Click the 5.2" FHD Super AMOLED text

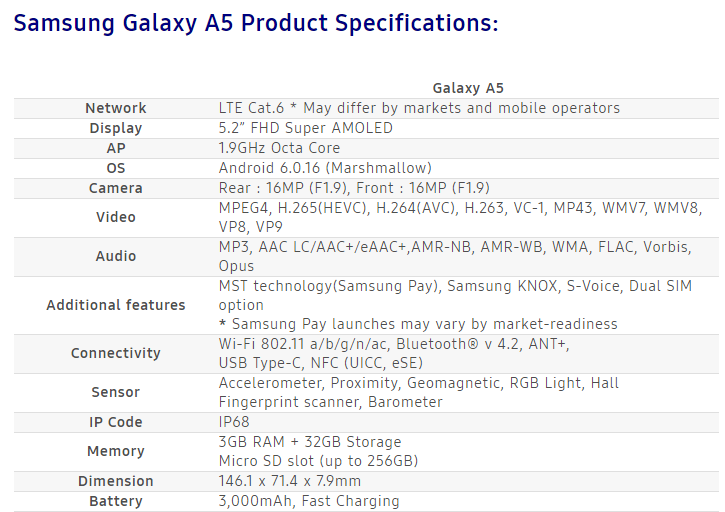tap(305, 128)
